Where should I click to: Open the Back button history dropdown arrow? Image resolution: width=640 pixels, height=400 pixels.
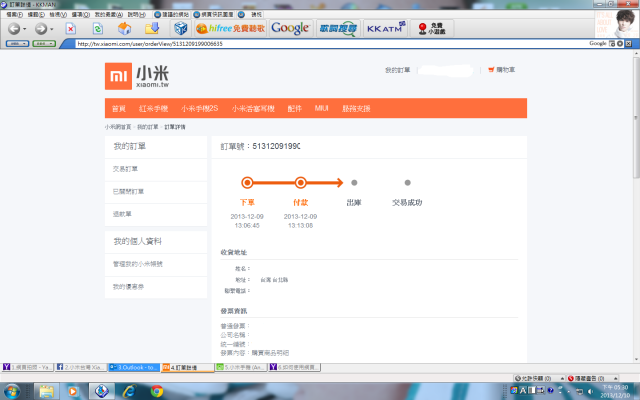click(24, 29)
